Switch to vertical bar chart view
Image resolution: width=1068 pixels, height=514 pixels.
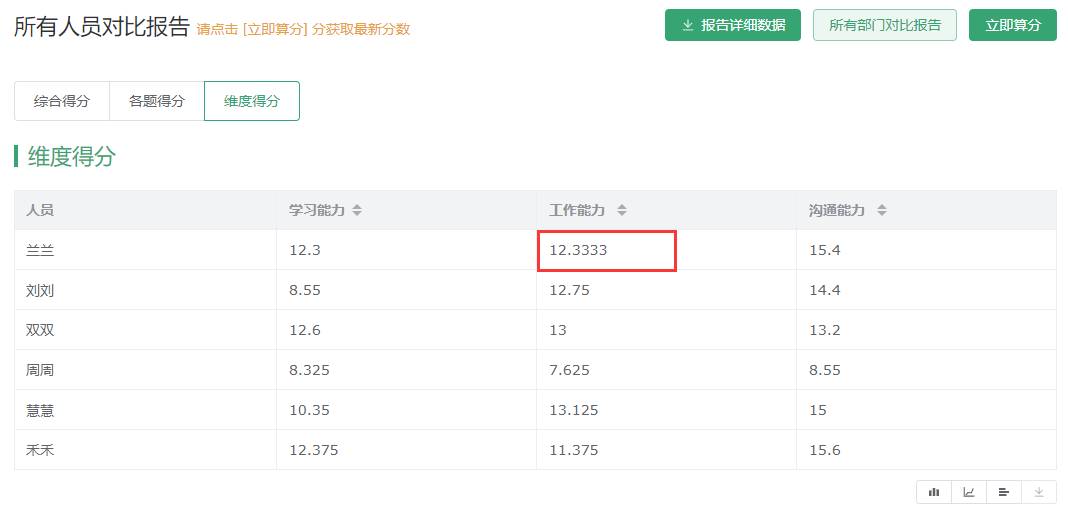(934, 492)
